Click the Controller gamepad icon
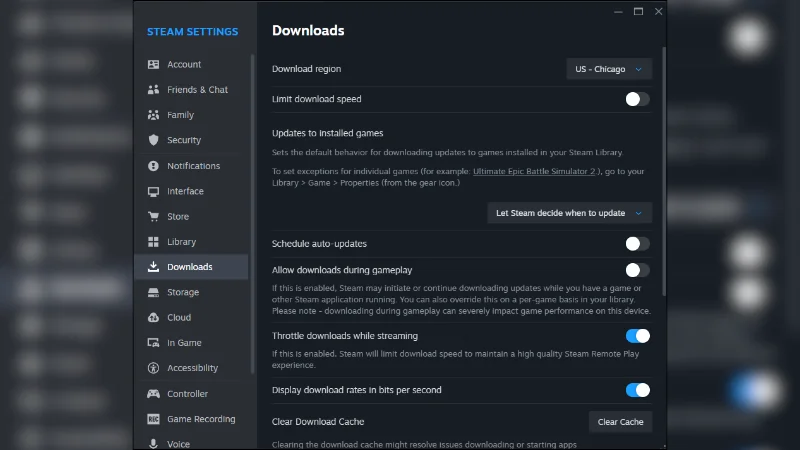 (153, 393)
